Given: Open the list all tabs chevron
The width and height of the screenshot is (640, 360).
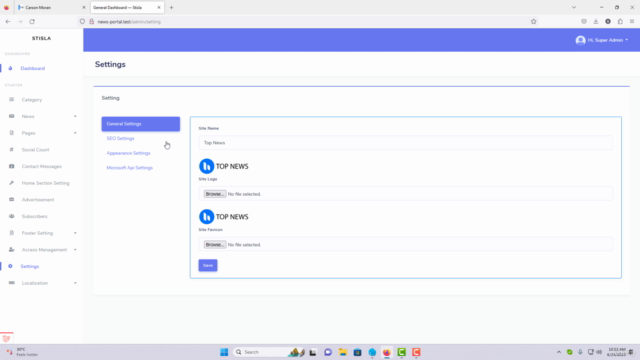Looking at the screenshot, I should [574, 7].
